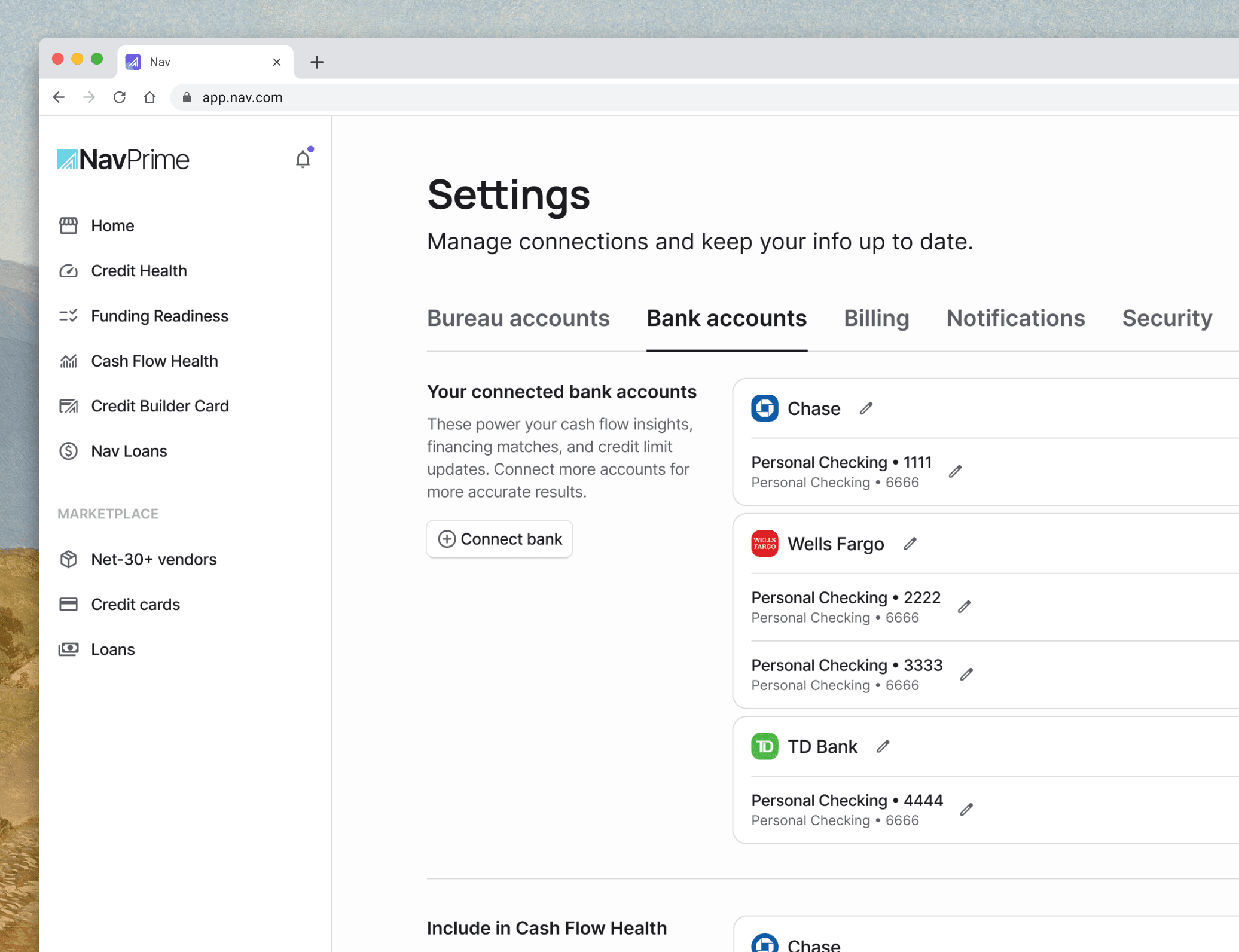The height and width of the screenshot is (952, 1239).
Task: Open Cash Flow Health page
Action: pyautogui.click(x=154, y=361)
